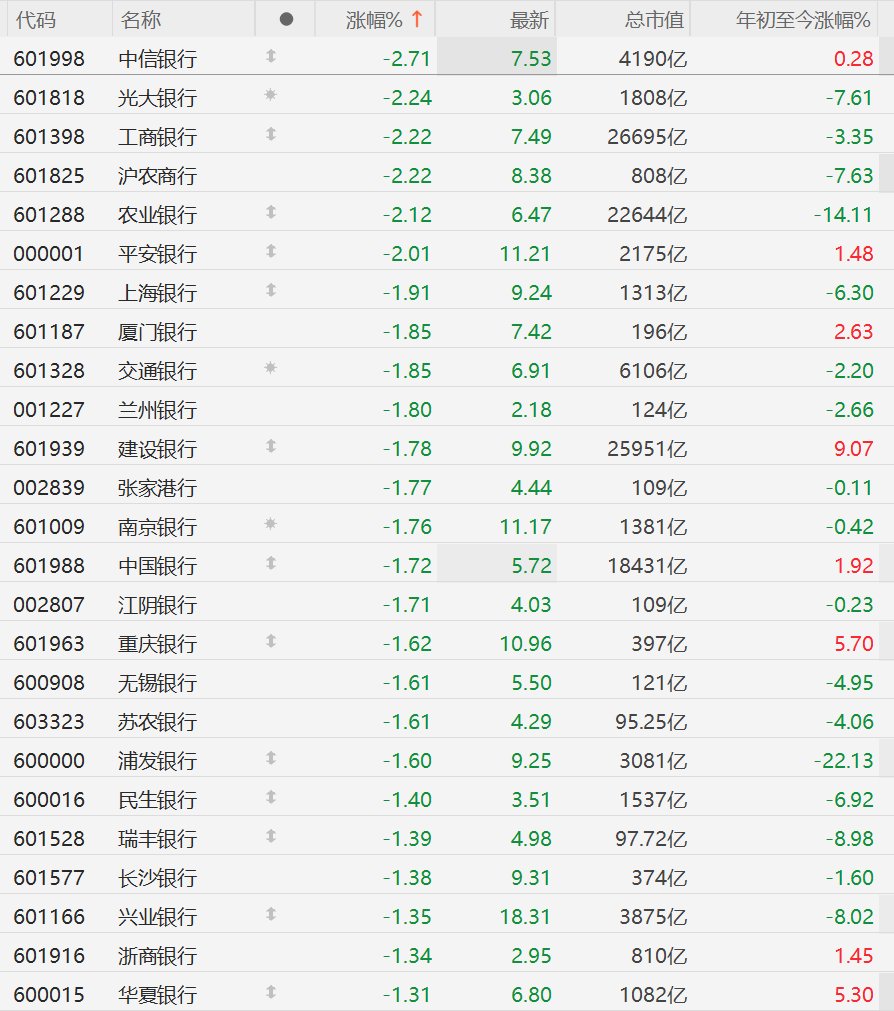The image size is (894, 1011).
Task: Select stock name 苏农银行
Action: pos(157,721)
